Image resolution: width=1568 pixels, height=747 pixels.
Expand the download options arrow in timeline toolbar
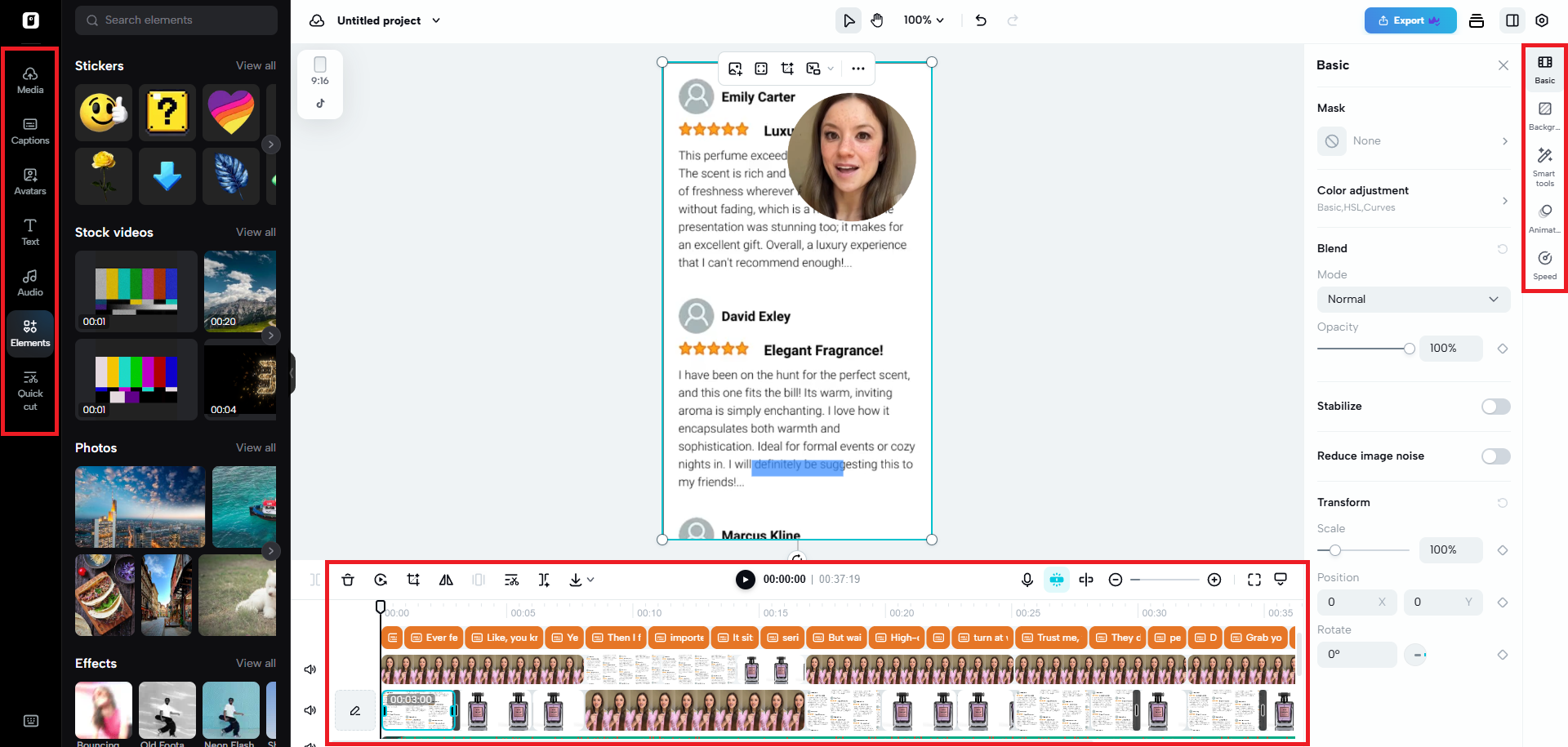click(x=590, y=580)
